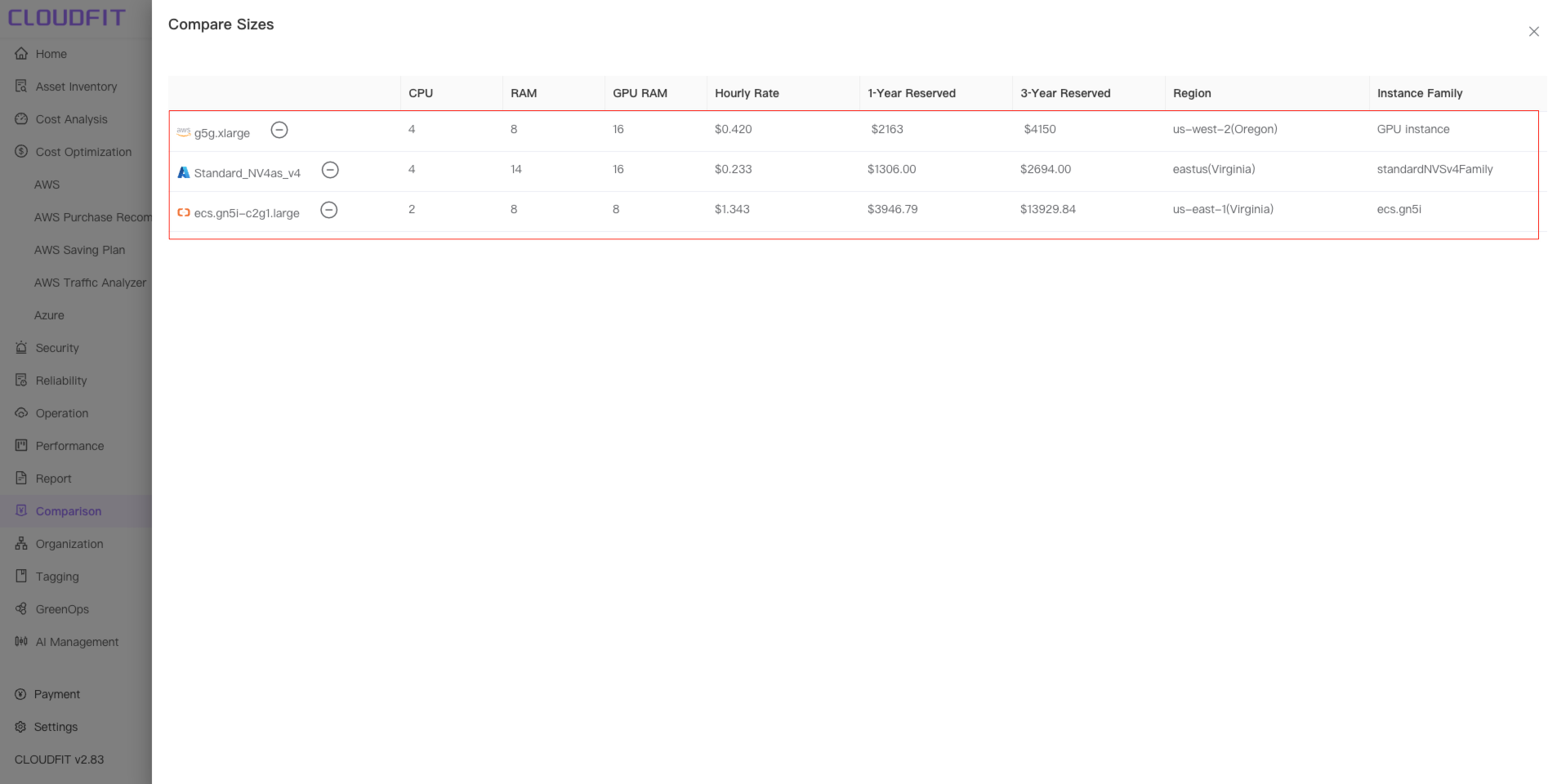Open the Report section
Screen dimensions: 1557x784
pos(54,479)
